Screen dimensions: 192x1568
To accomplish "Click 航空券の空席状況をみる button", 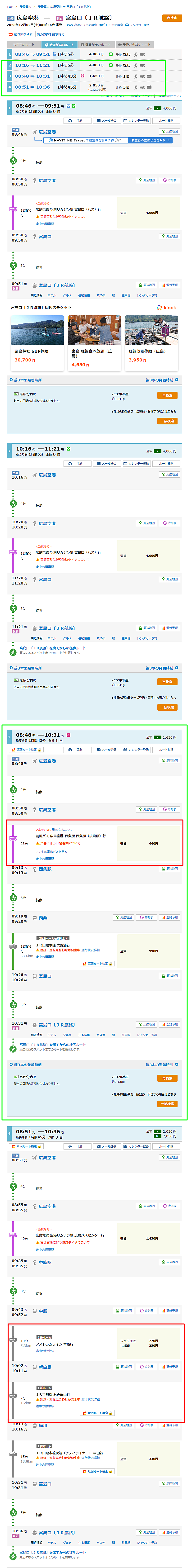I will tap(150, 140).
